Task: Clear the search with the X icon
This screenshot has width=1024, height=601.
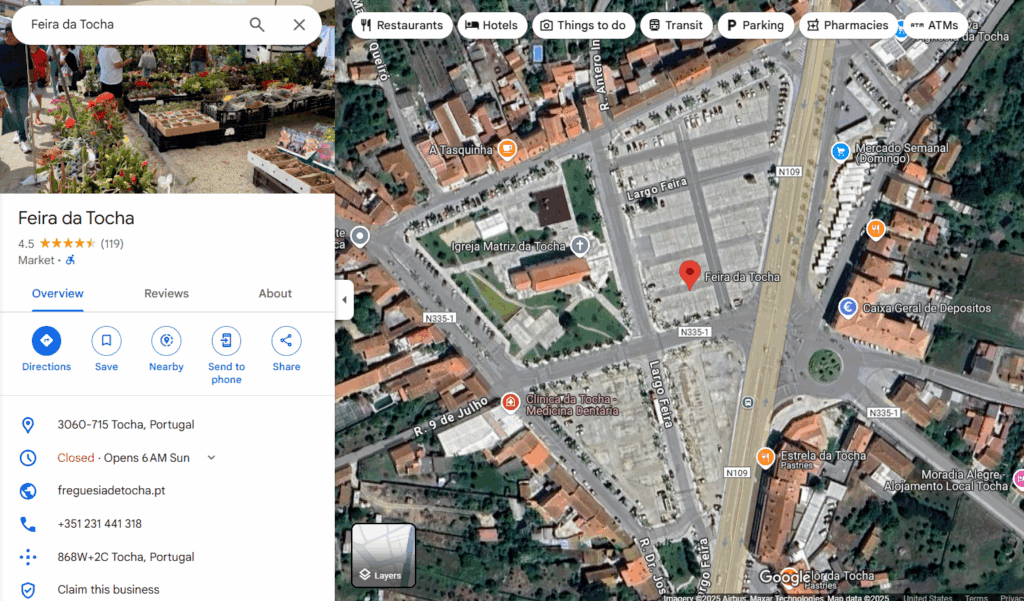Action: 299,25
